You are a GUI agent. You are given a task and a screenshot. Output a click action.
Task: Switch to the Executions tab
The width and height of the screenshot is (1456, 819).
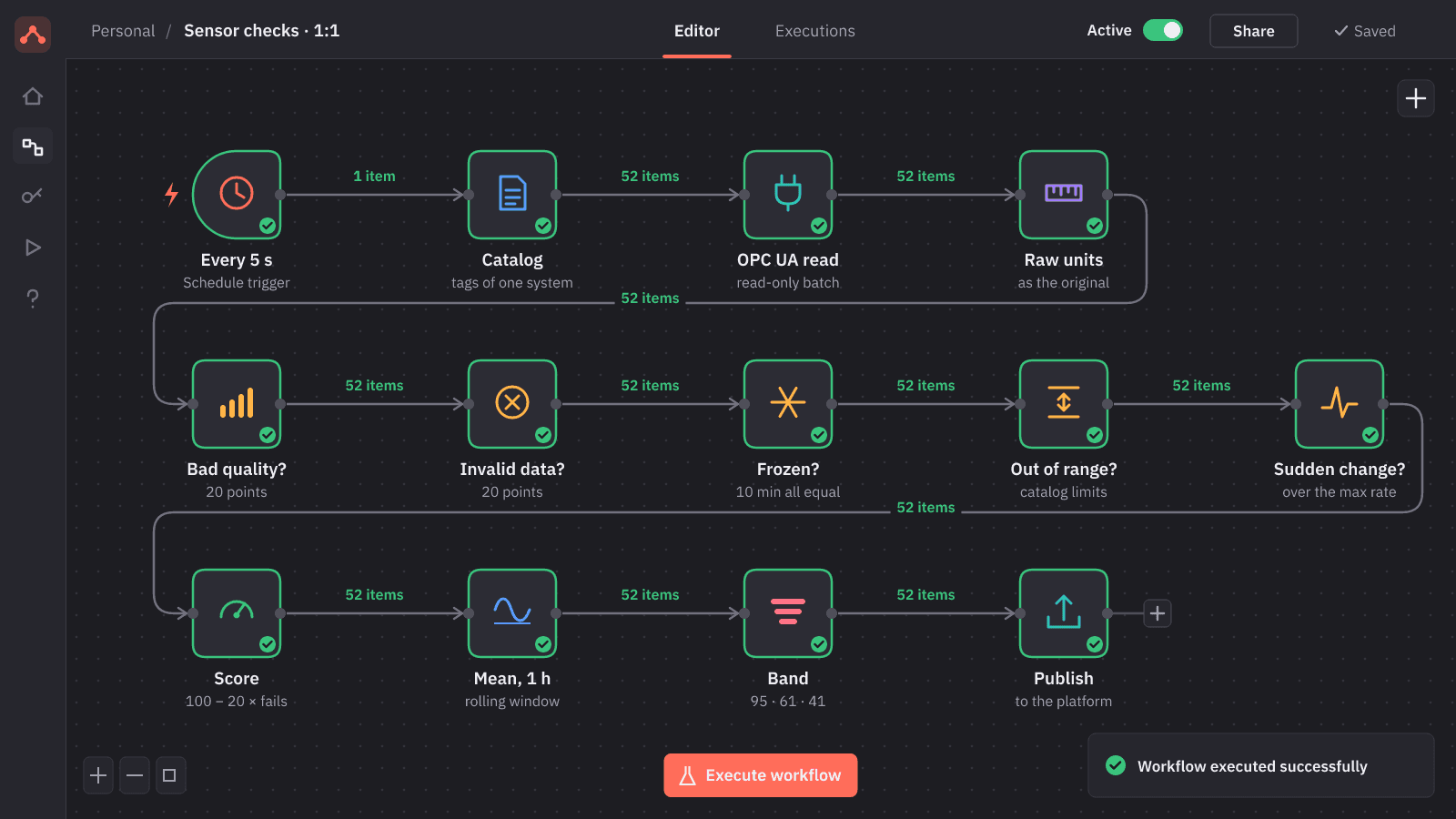[x=815, y=31]
